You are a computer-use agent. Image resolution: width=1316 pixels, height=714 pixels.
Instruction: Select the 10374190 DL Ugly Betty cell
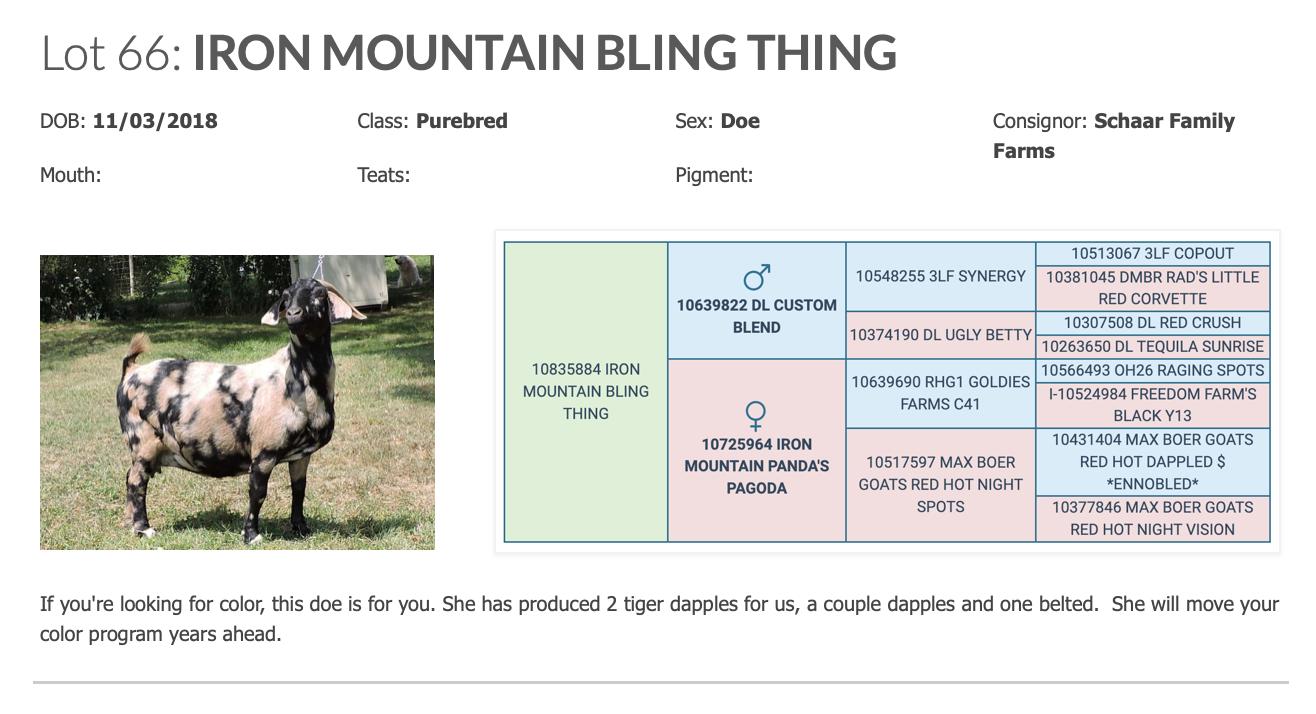[941, 335]
